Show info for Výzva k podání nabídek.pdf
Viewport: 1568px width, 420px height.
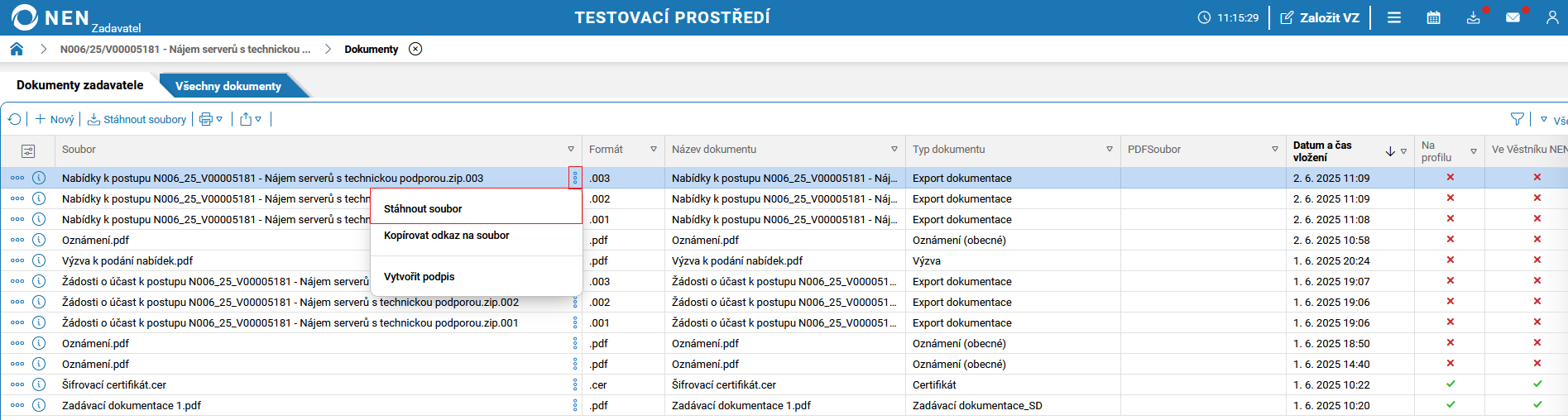coord(39,260)
